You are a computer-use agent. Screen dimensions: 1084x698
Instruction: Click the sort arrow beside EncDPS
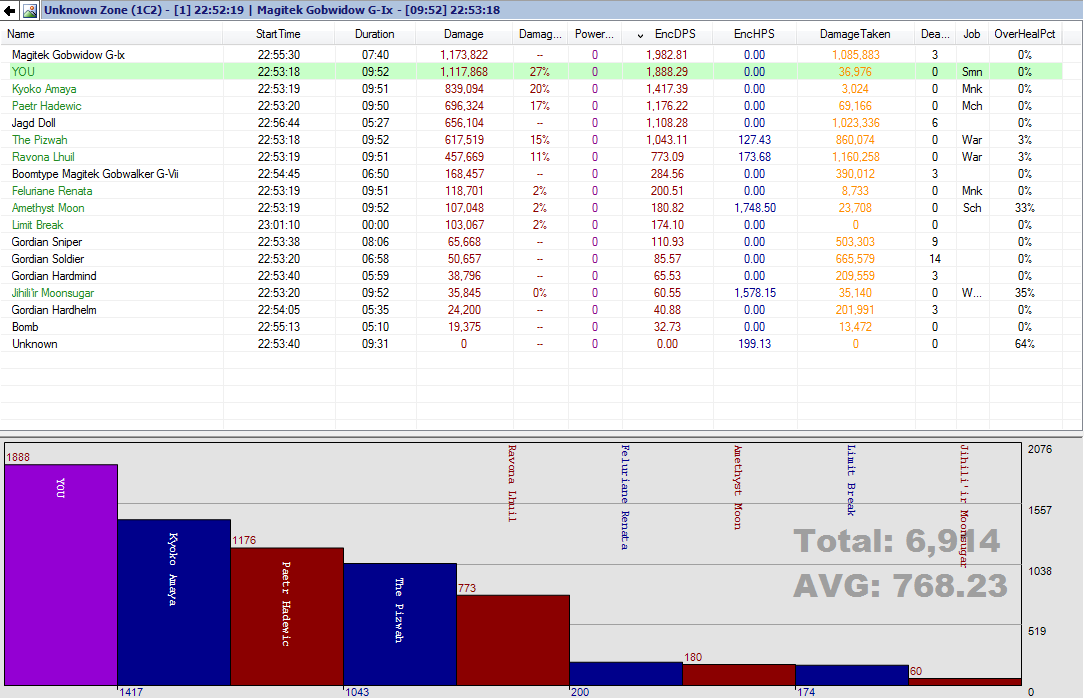640,35
